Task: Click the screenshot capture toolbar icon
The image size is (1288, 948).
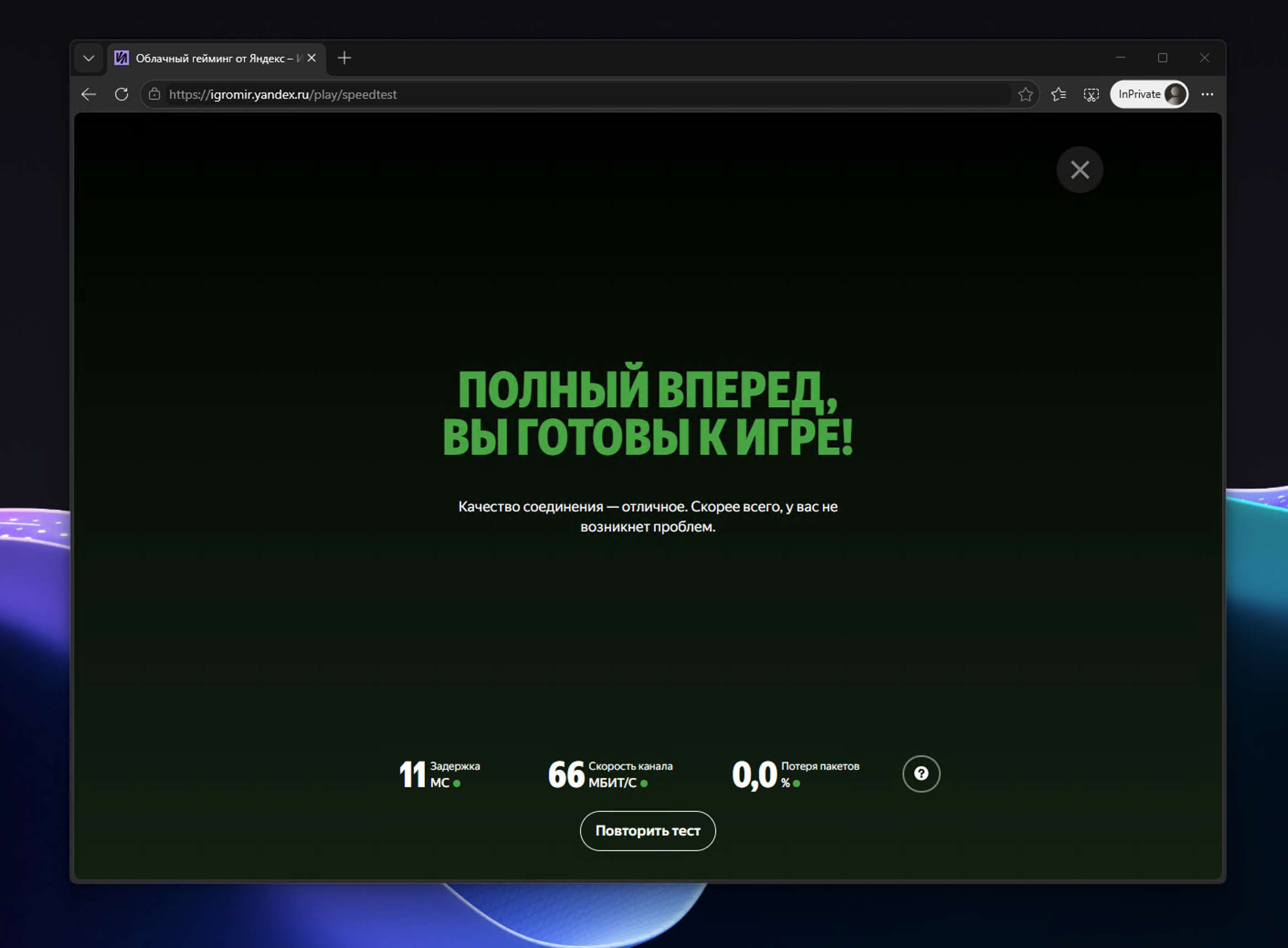Action: [x=1091, y=95]
